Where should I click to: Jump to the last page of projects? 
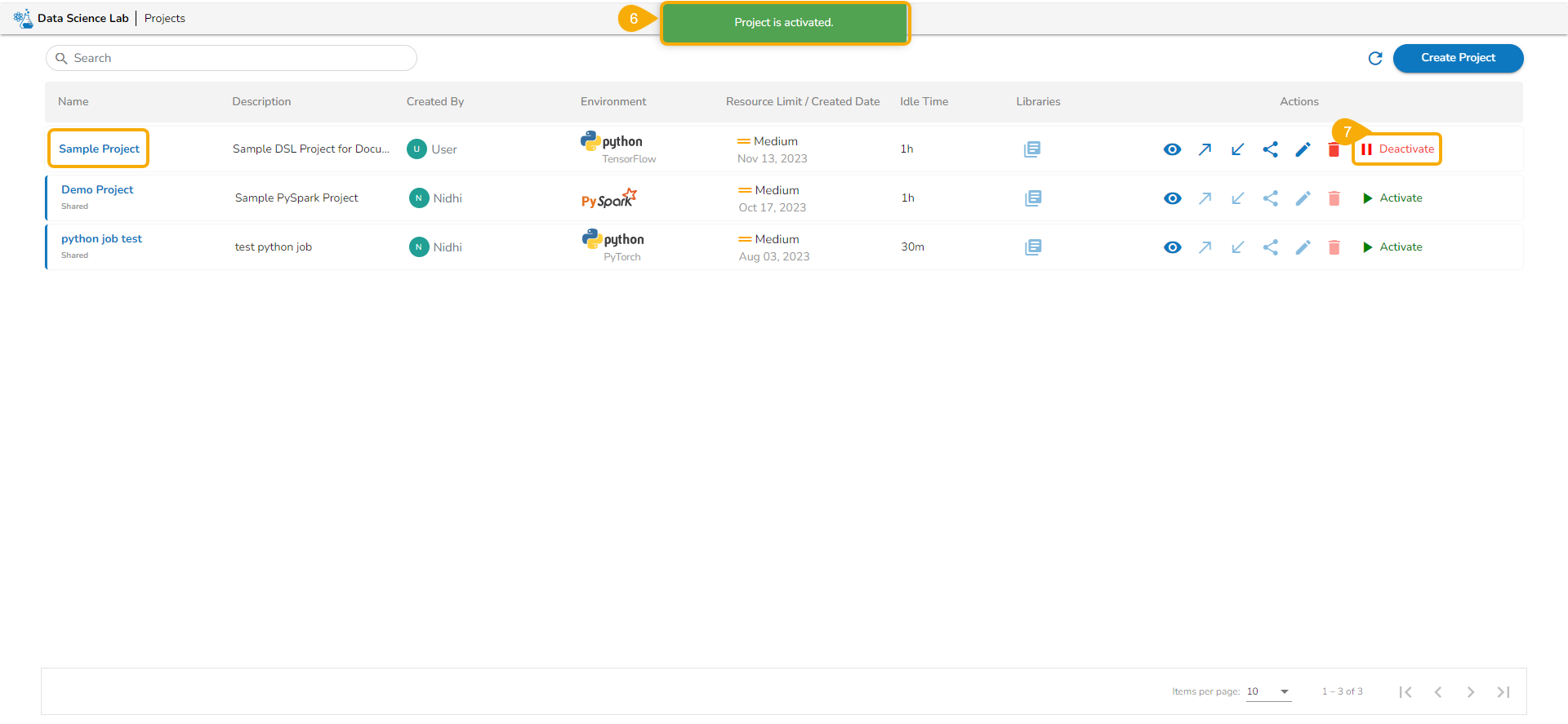point(1503,692)
